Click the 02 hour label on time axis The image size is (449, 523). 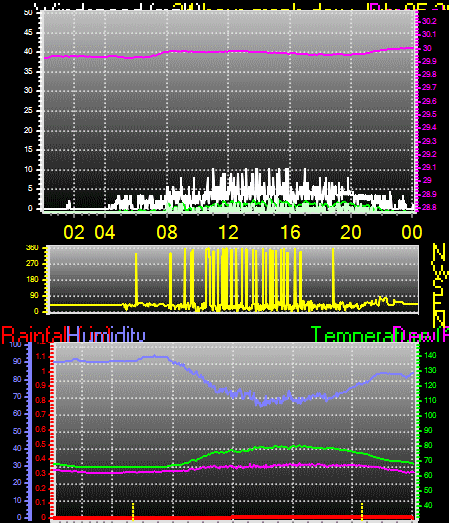click(x=74, y=232)
